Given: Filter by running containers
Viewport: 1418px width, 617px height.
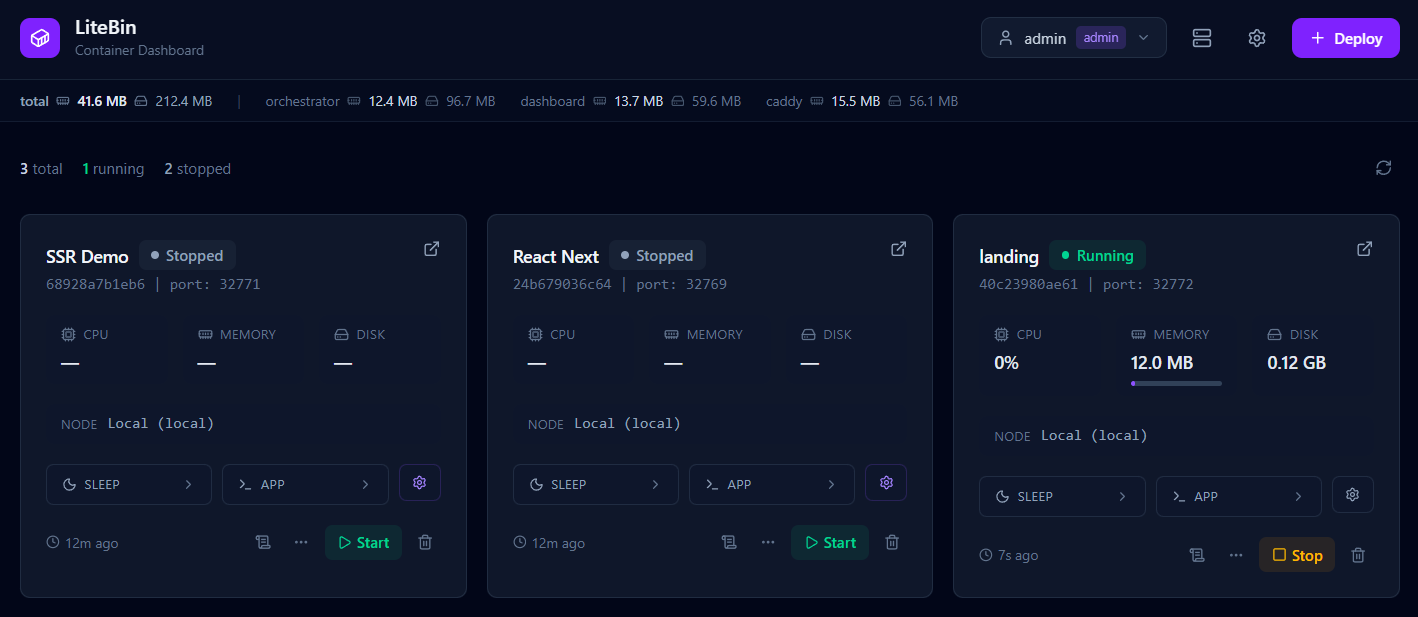Looking at the screenshot, I should click(x=113, y=168).
